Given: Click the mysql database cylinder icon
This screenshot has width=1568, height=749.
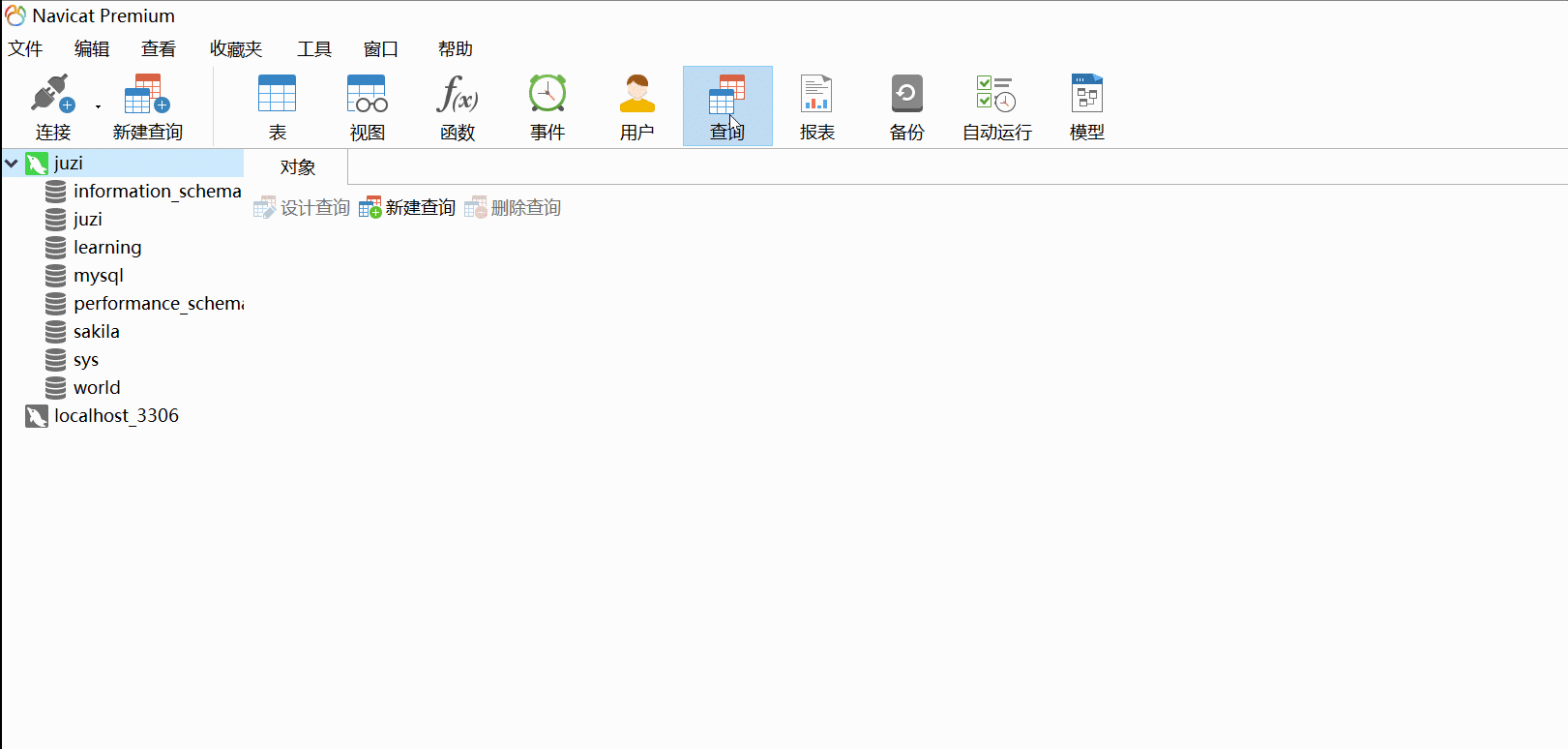Looking at the screenshot, I should point(56,276).
